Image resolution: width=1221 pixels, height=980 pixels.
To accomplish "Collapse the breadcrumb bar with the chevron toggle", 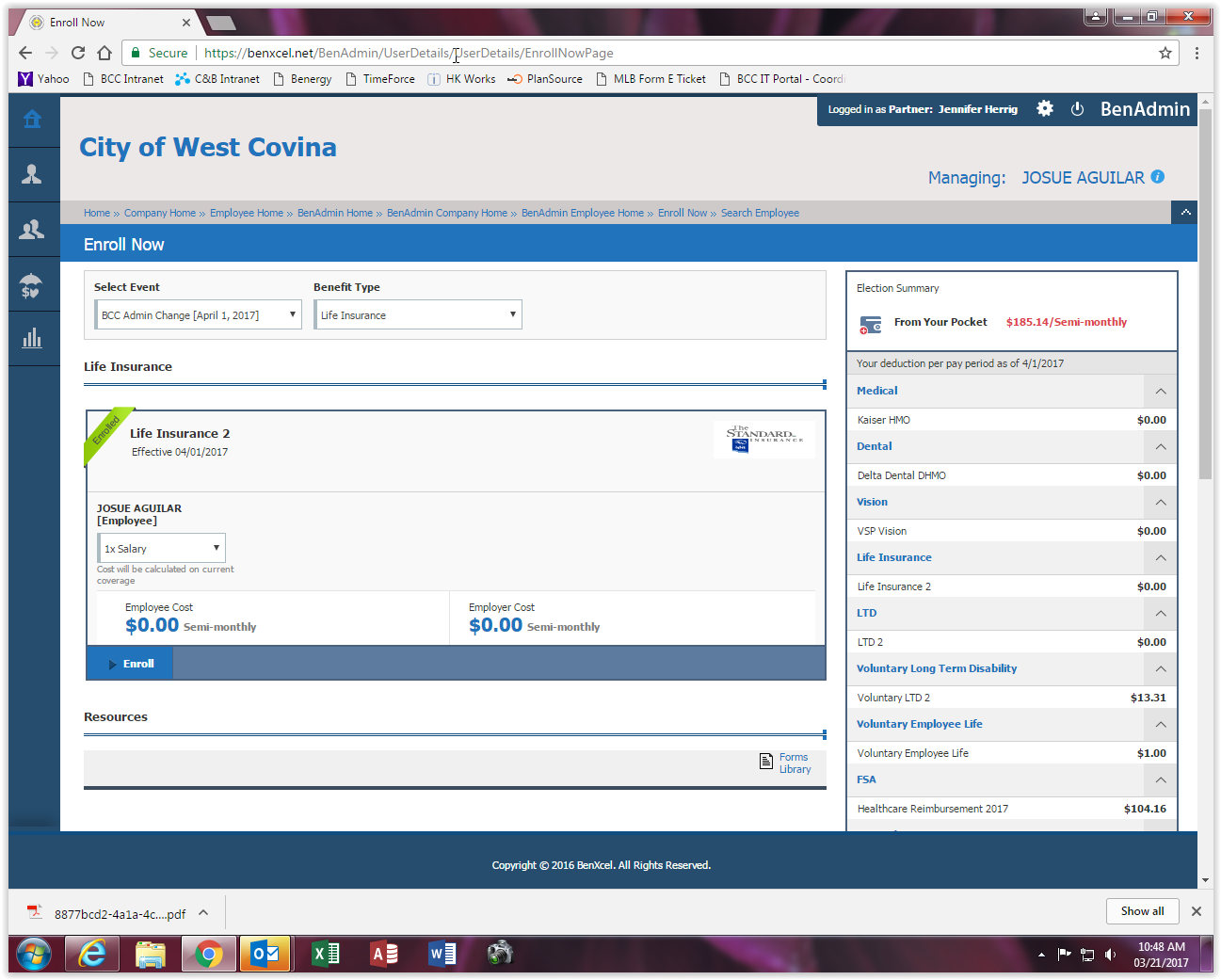I will (1184, 213).
